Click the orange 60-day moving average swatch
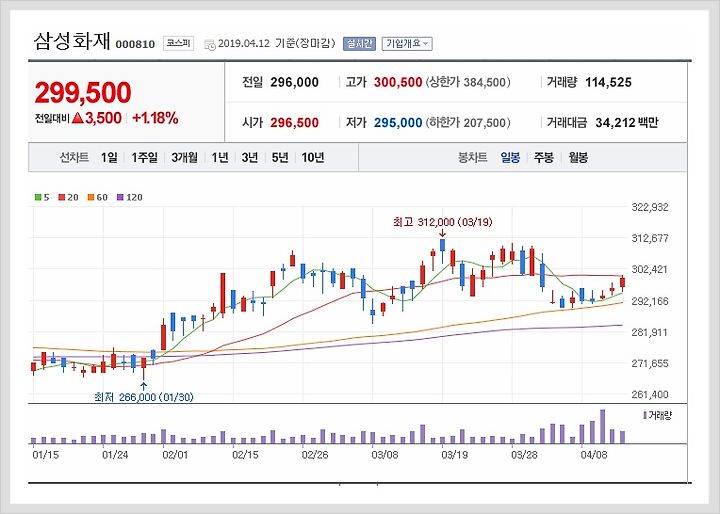 click(x=91, y=198)
